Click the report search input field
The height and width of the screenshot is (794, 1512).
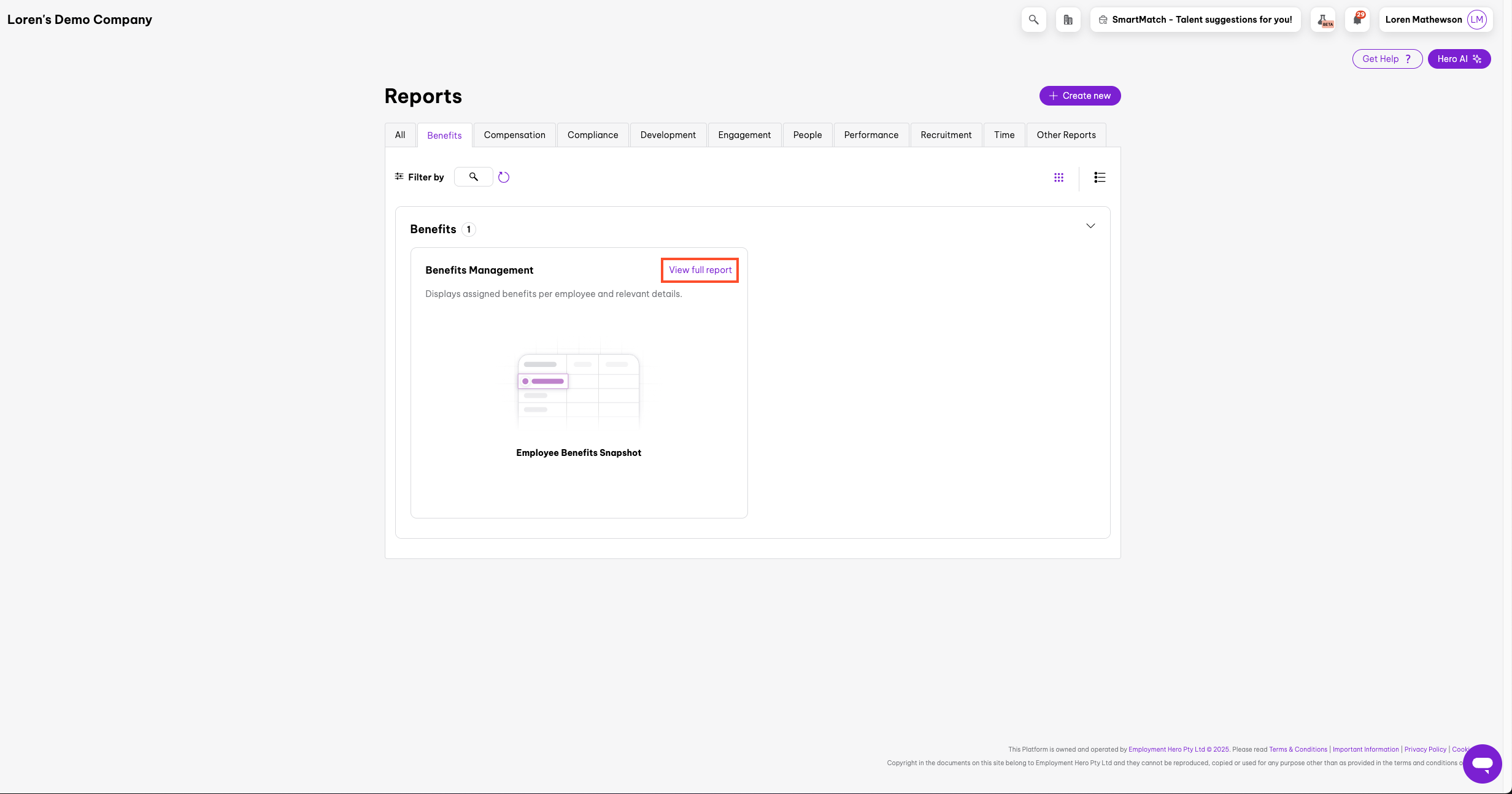coord(474,177)
